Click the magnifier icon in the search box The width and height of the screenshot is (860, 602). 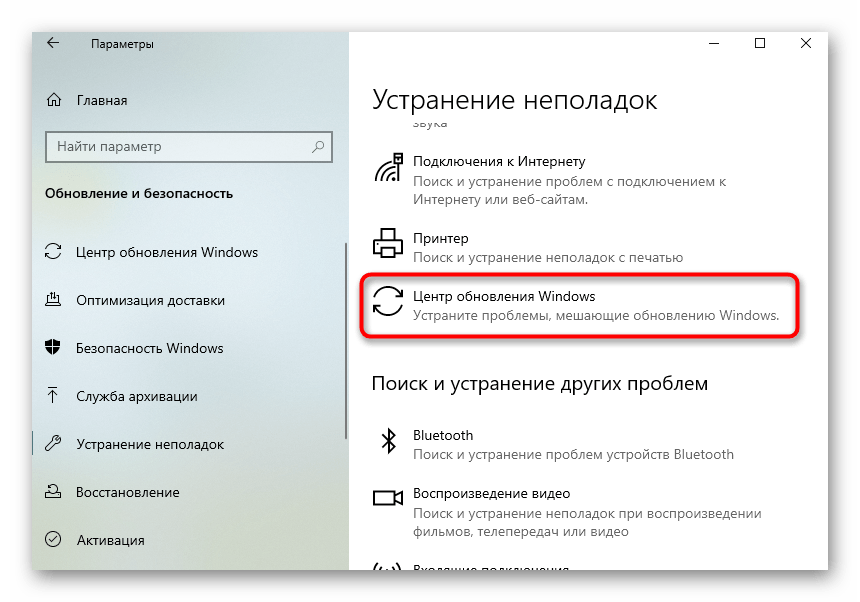[318, 146]
